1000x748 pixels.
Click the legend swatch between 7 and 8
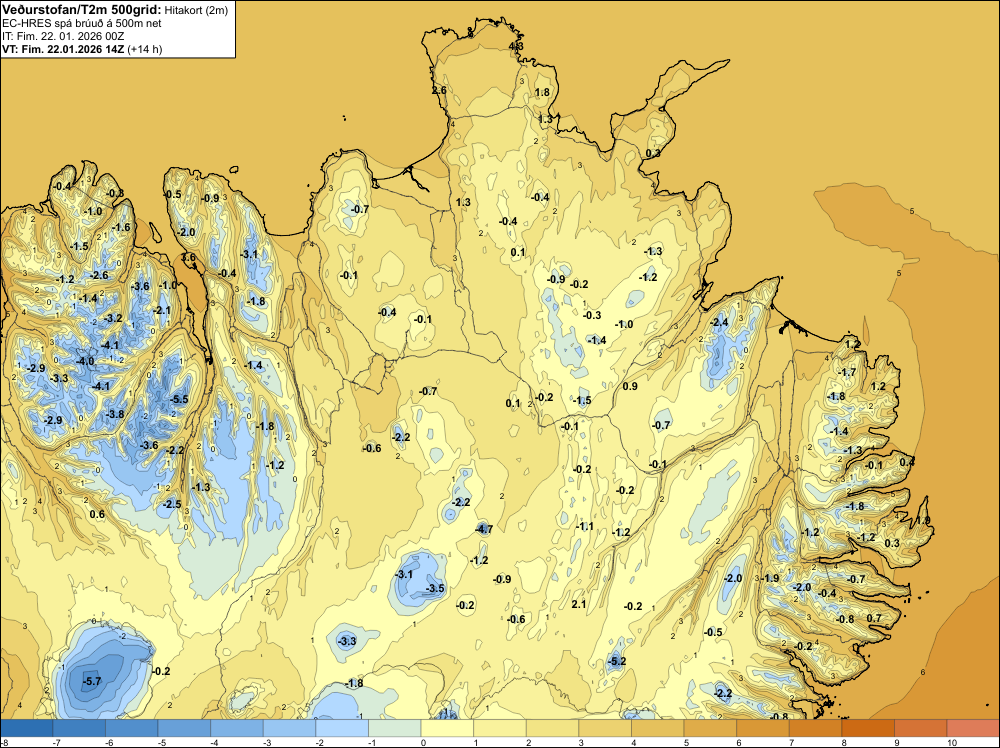(815, 728)
